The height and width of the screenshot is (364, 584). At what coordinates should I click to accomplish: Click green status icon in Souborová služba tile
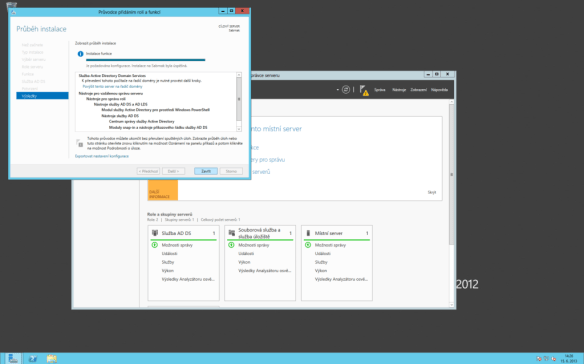tap(231, 245)
